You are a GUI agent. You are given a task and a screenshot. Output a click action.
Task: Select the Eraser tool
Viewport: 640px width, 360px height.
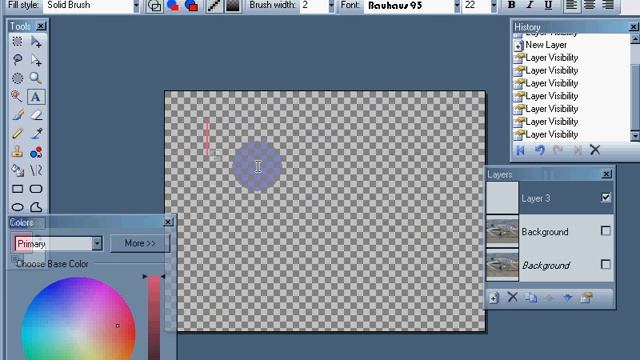click(36, 115)
